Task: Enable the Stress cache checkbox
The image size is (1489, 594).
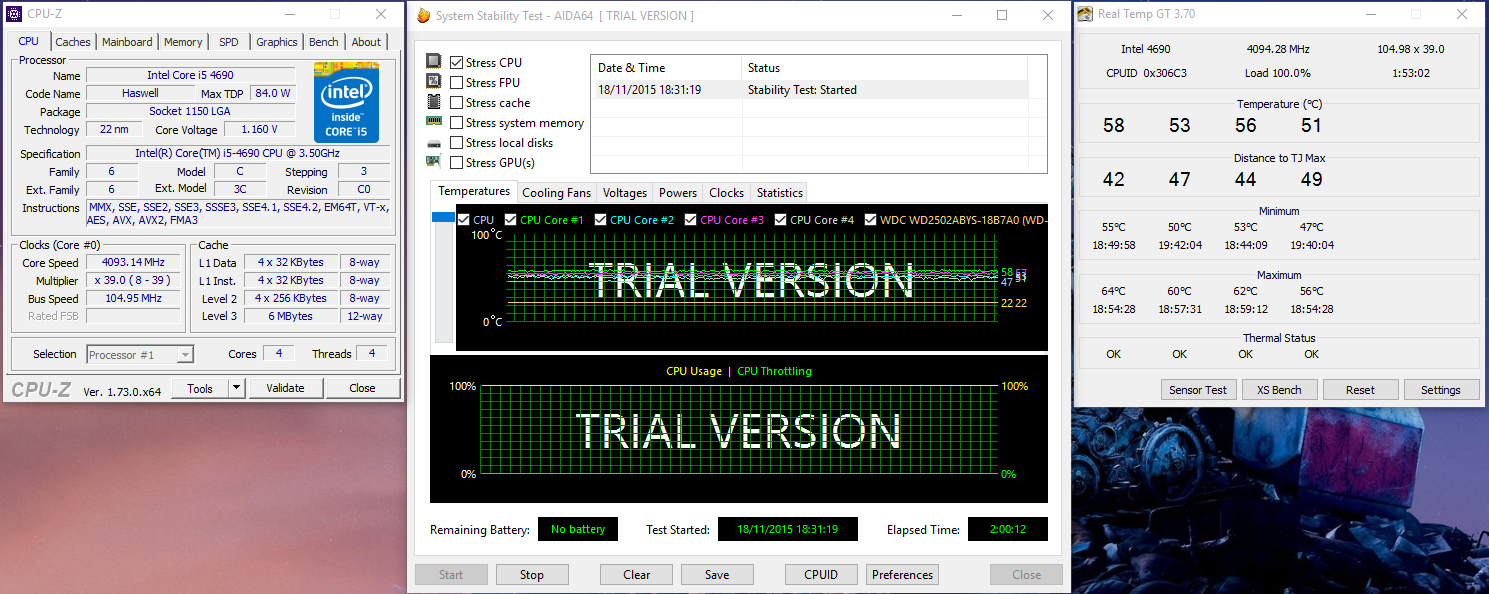Action: coord(457,102)
